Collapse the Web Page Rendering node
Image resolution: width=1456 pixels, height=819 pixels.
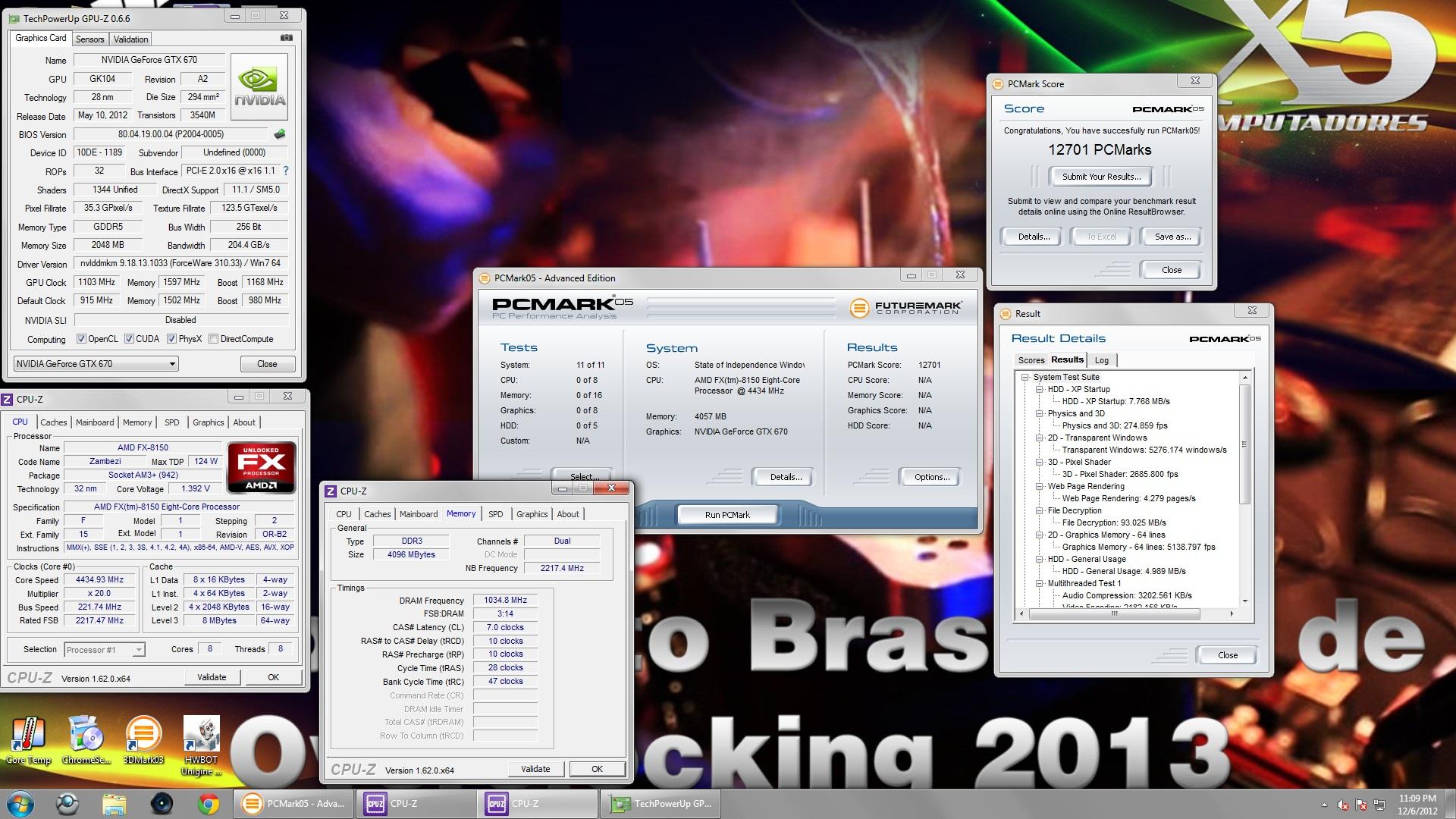coord(1040,486)
